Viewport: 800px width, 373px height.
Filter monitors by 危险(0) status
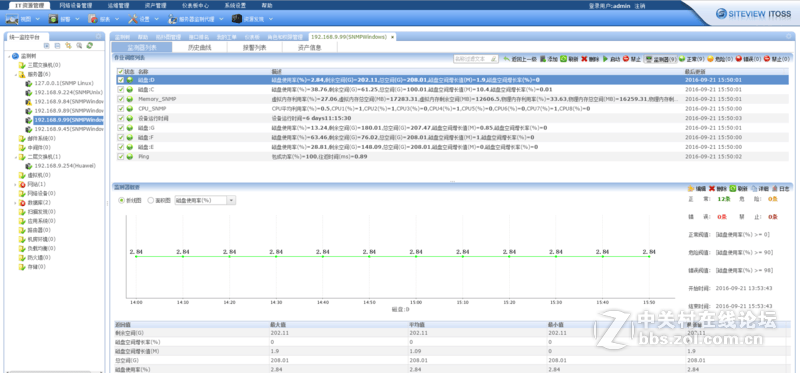pyautogui.click(x=720, y=59)
